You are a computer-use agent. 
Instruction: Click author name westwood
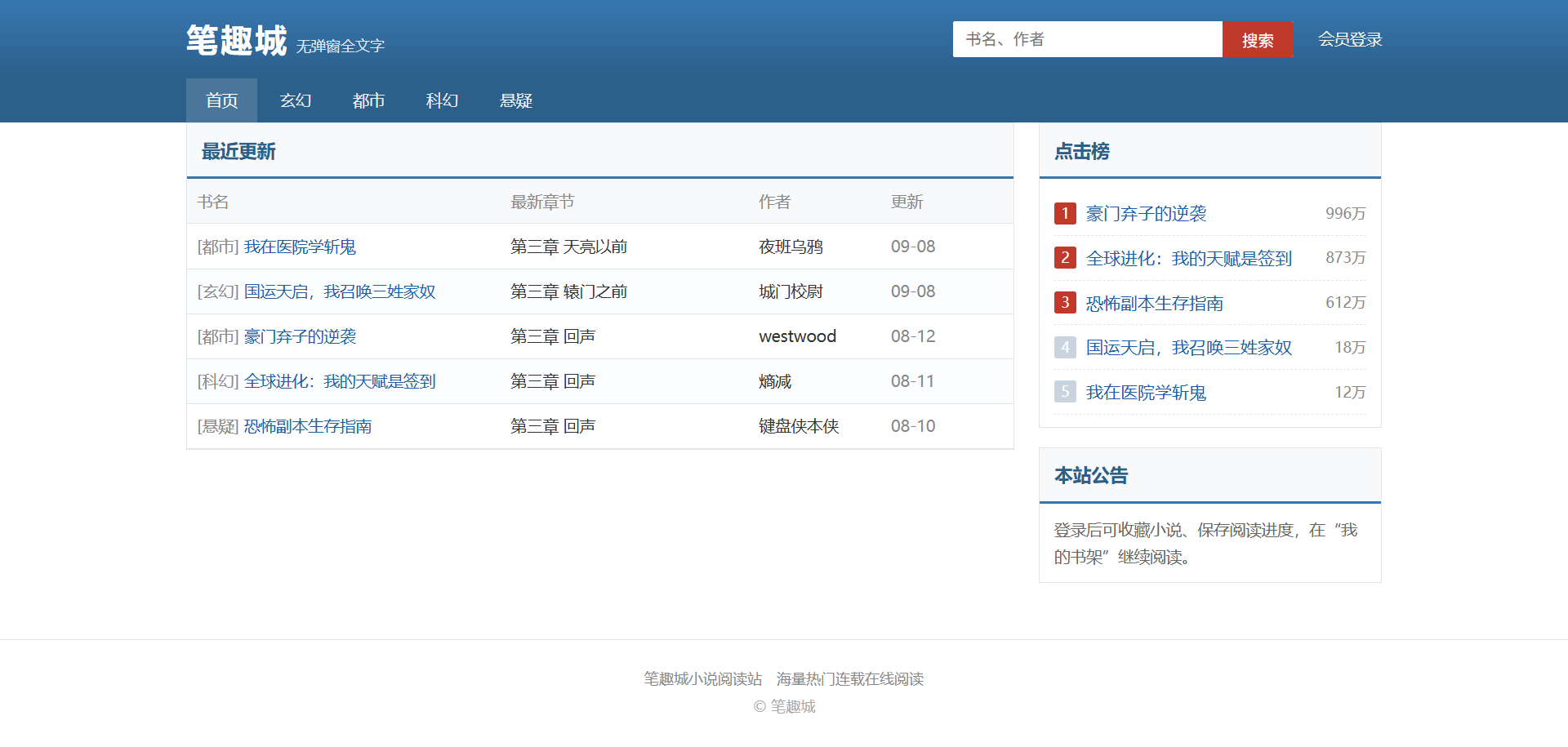tap(797, 336)
